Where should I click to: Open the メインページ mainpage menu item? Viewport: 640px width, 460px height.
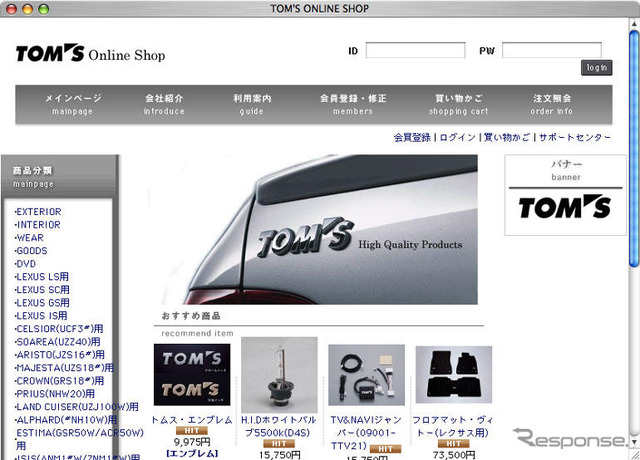(x=73, y=104)
